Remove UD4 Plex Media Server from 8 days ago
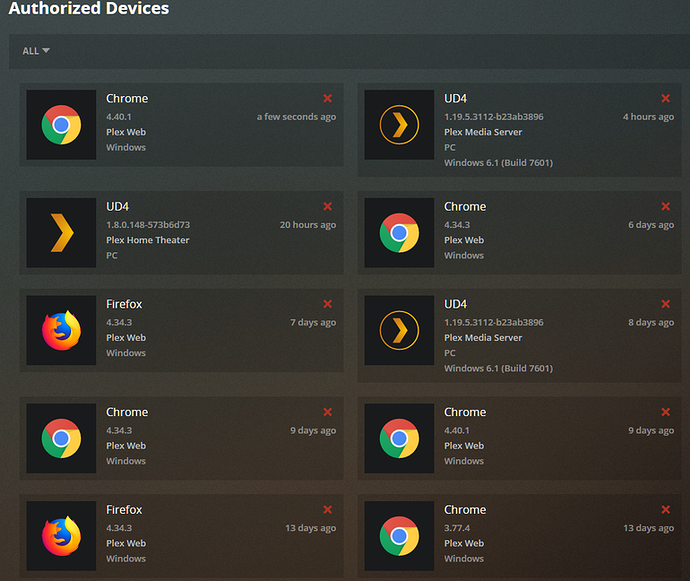The image size is (690, 581). pyautogui.click(x=666, y=304)
